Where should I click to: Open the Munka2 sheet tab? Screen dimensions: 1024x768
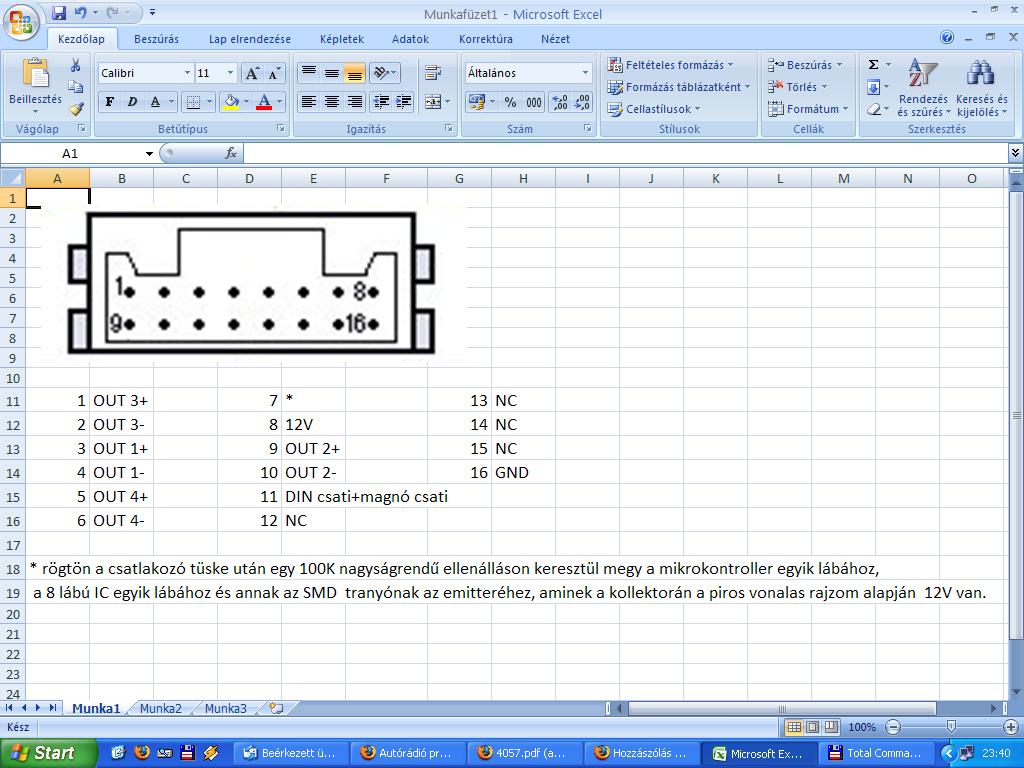[161, 708]
